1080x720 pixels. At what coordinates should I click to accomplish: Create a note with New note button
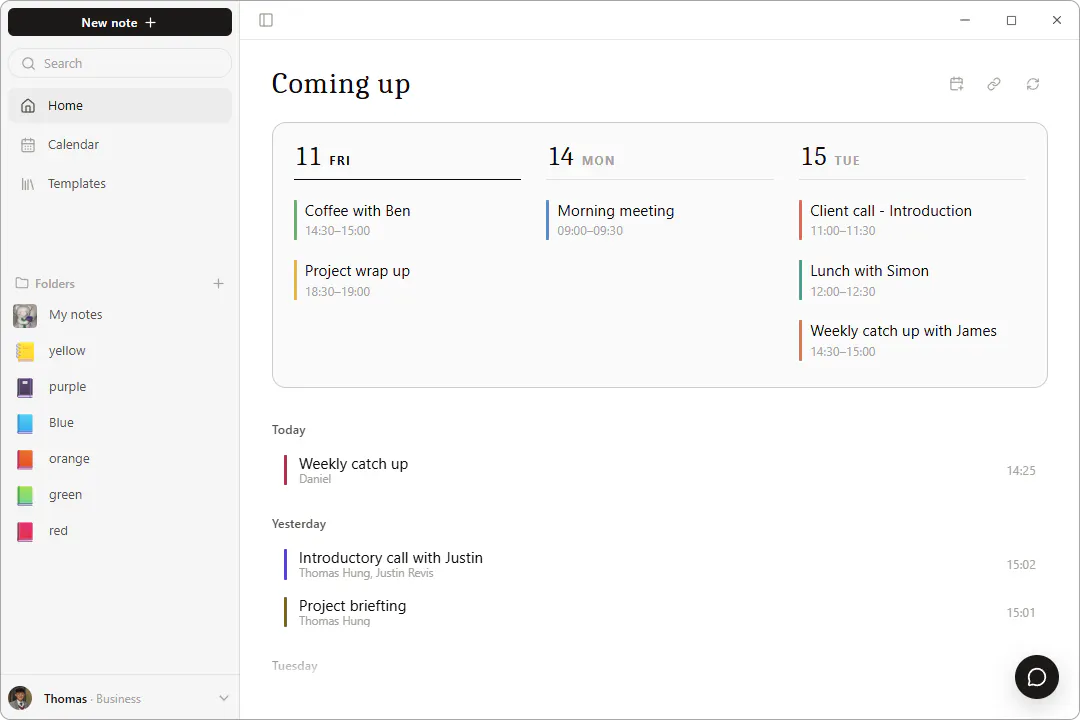(120, 22)
